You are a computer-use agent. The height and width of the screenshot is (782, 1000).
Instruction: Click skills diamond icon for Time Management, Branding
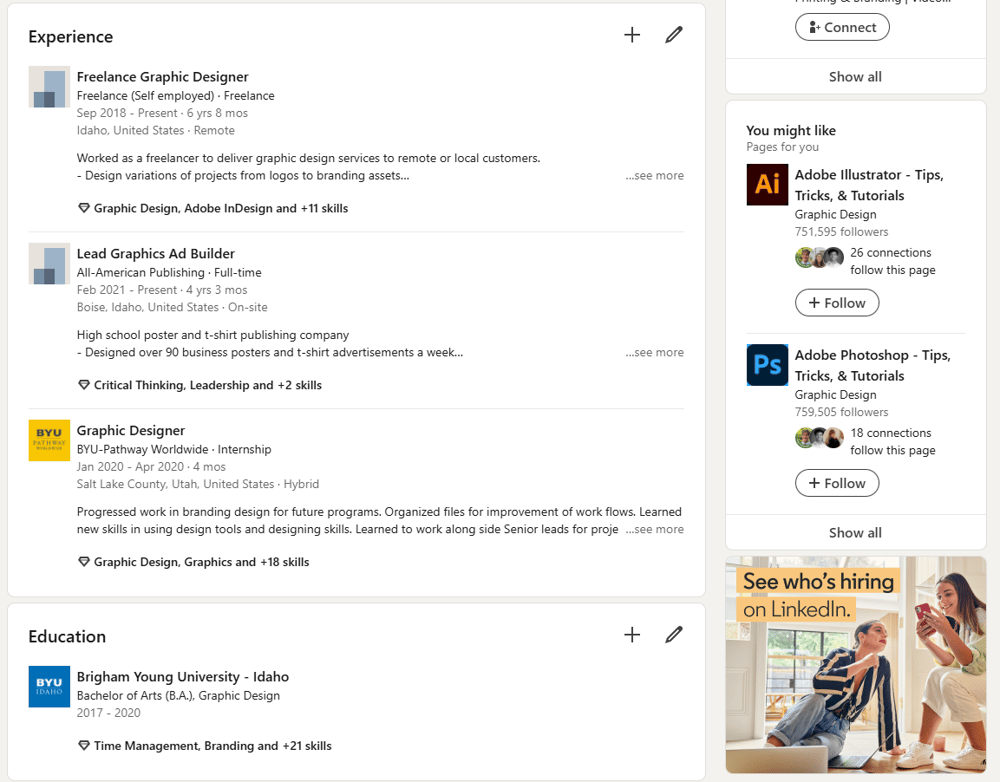click(x=84, y=746)
